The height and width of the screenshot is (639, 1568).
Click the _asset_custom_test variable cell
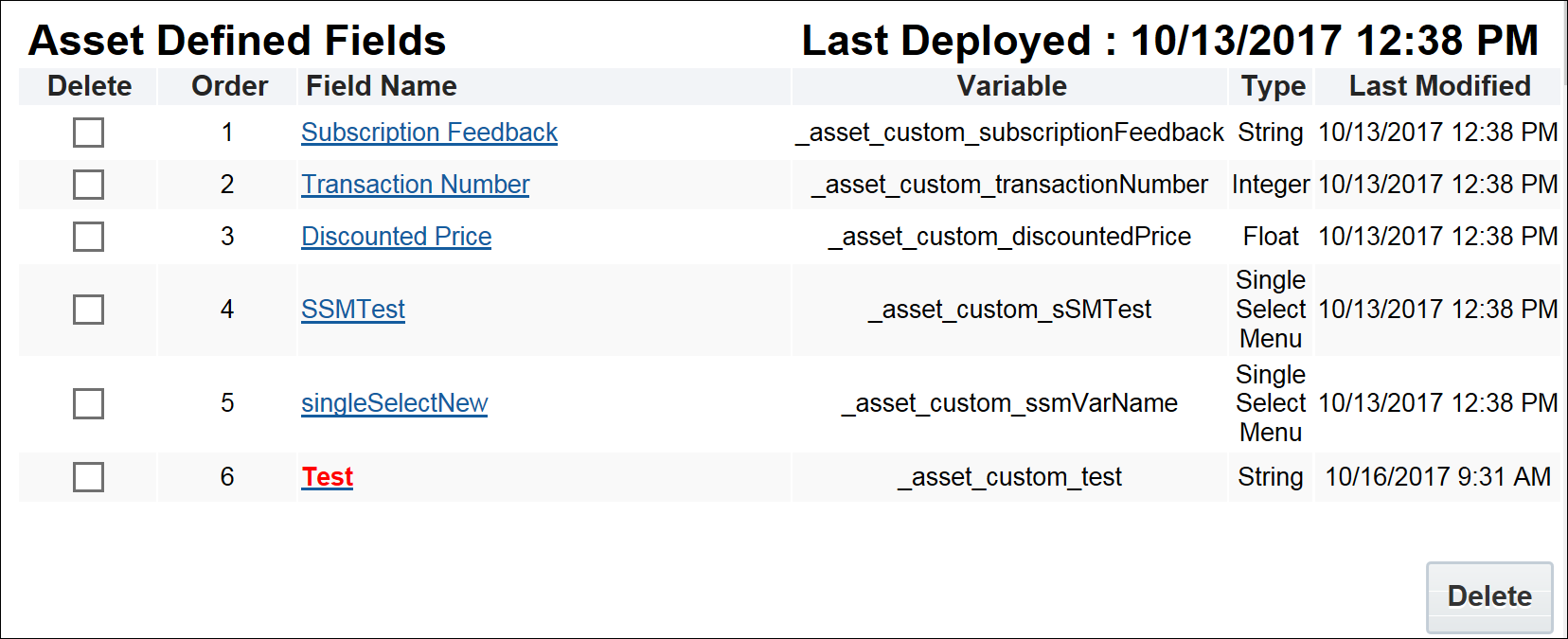[x=1009, y=477]
